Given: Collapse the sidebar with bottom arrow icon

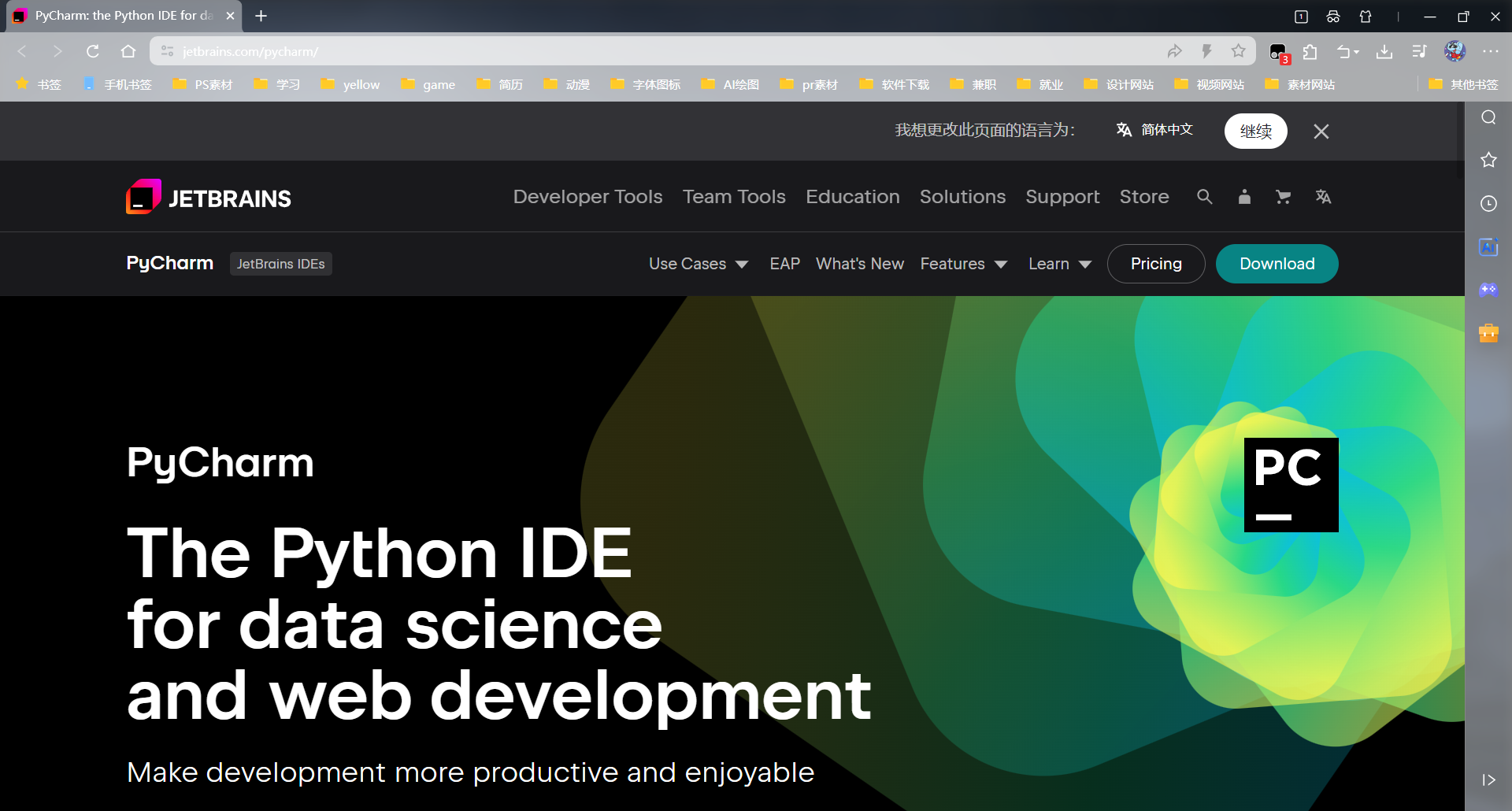Looking at the screenshot, I should pos(1488,780).
